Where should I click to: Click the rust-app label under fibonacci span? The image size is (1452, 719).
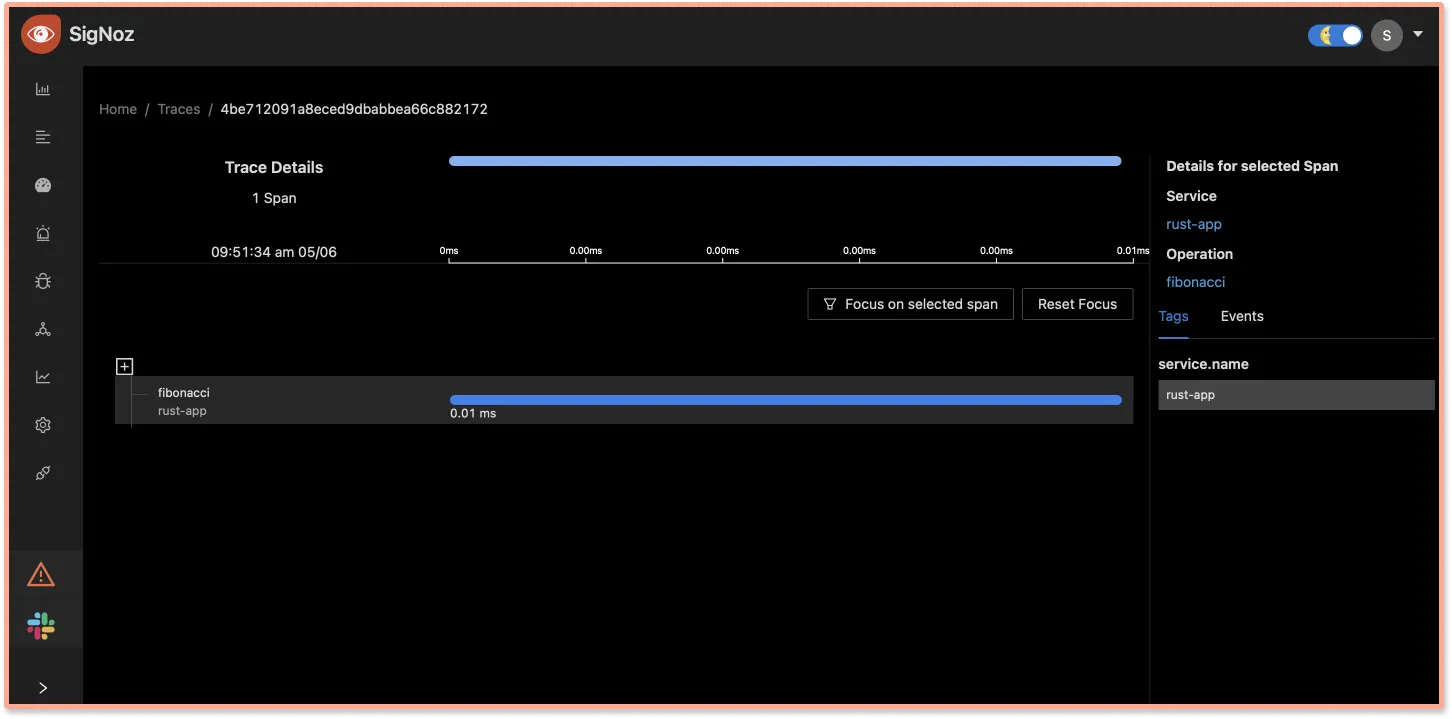182,411
